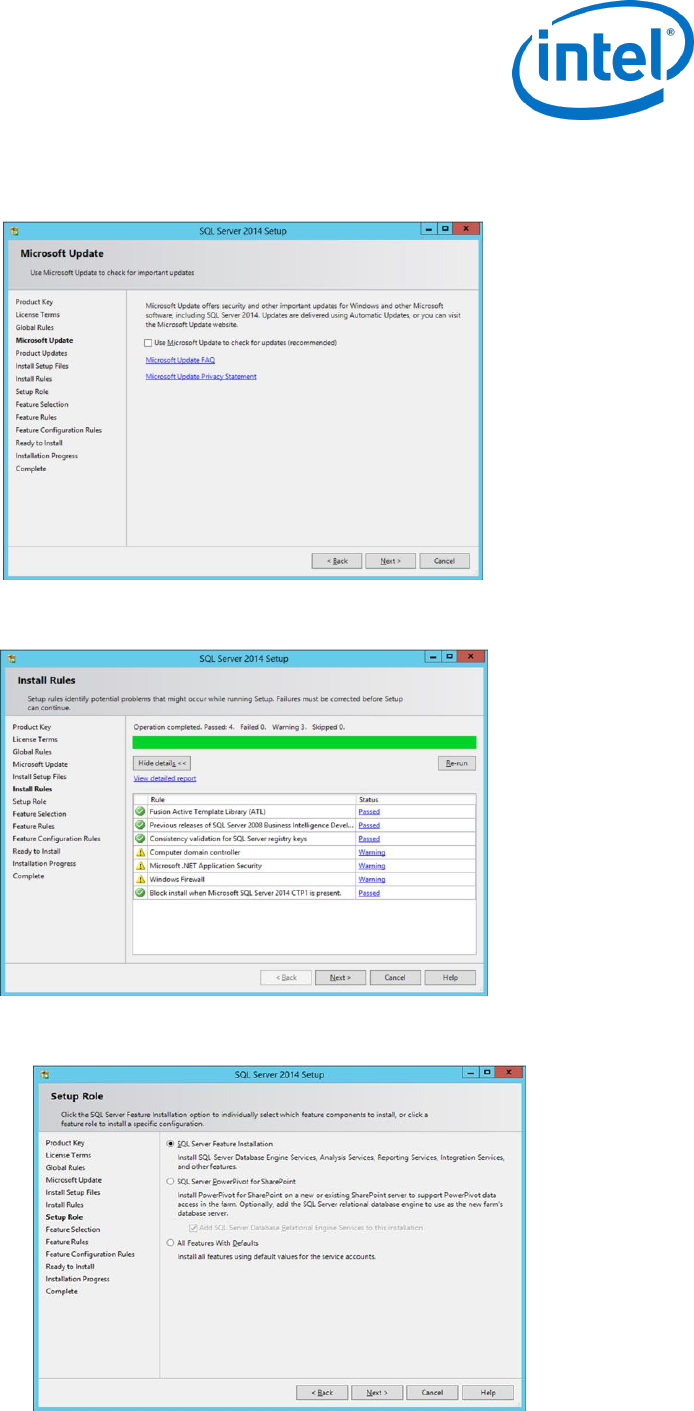The width and height of the screenshot is (694, 1411).
Task: Select Install Setup Files step in Install Rules window
Action: pyautogui.click(x=39, y=776)
